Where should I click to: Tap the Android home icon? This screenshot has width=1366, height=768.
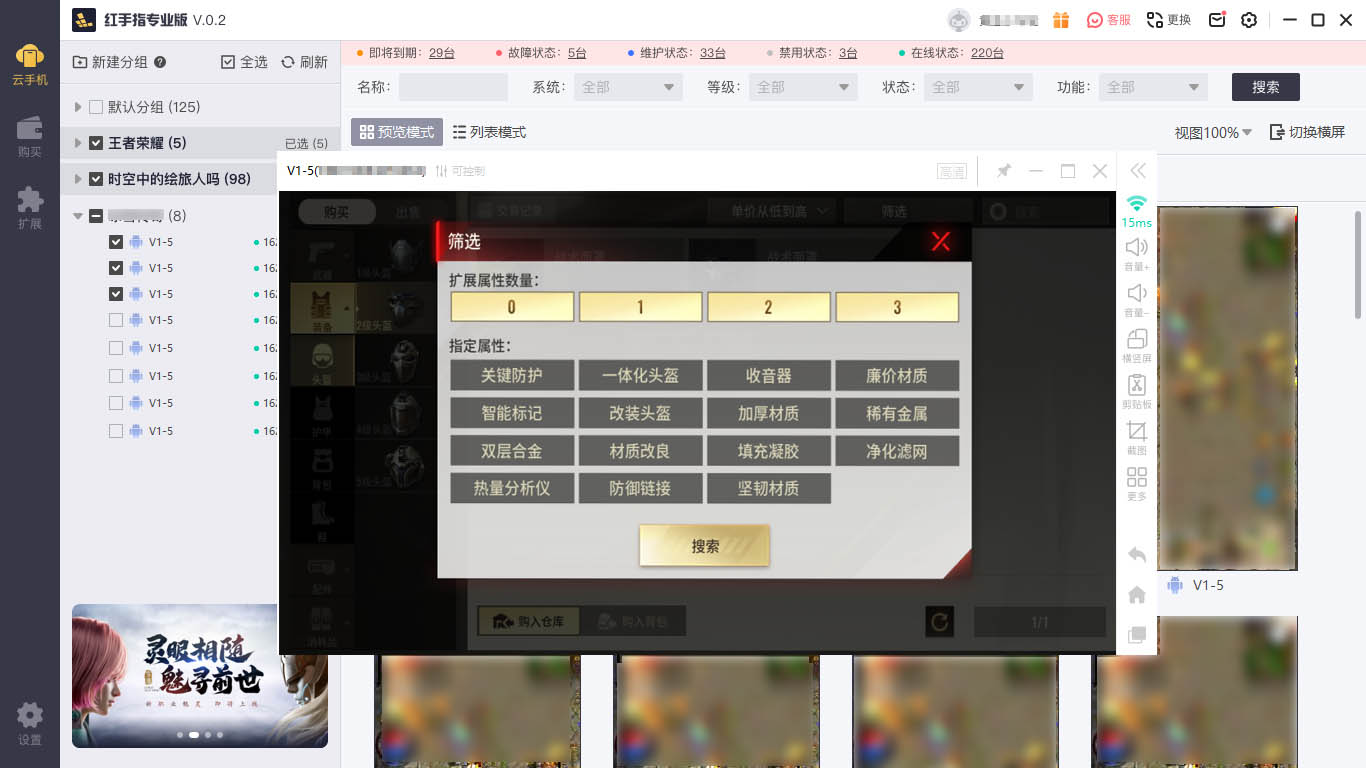point(1136,595)
